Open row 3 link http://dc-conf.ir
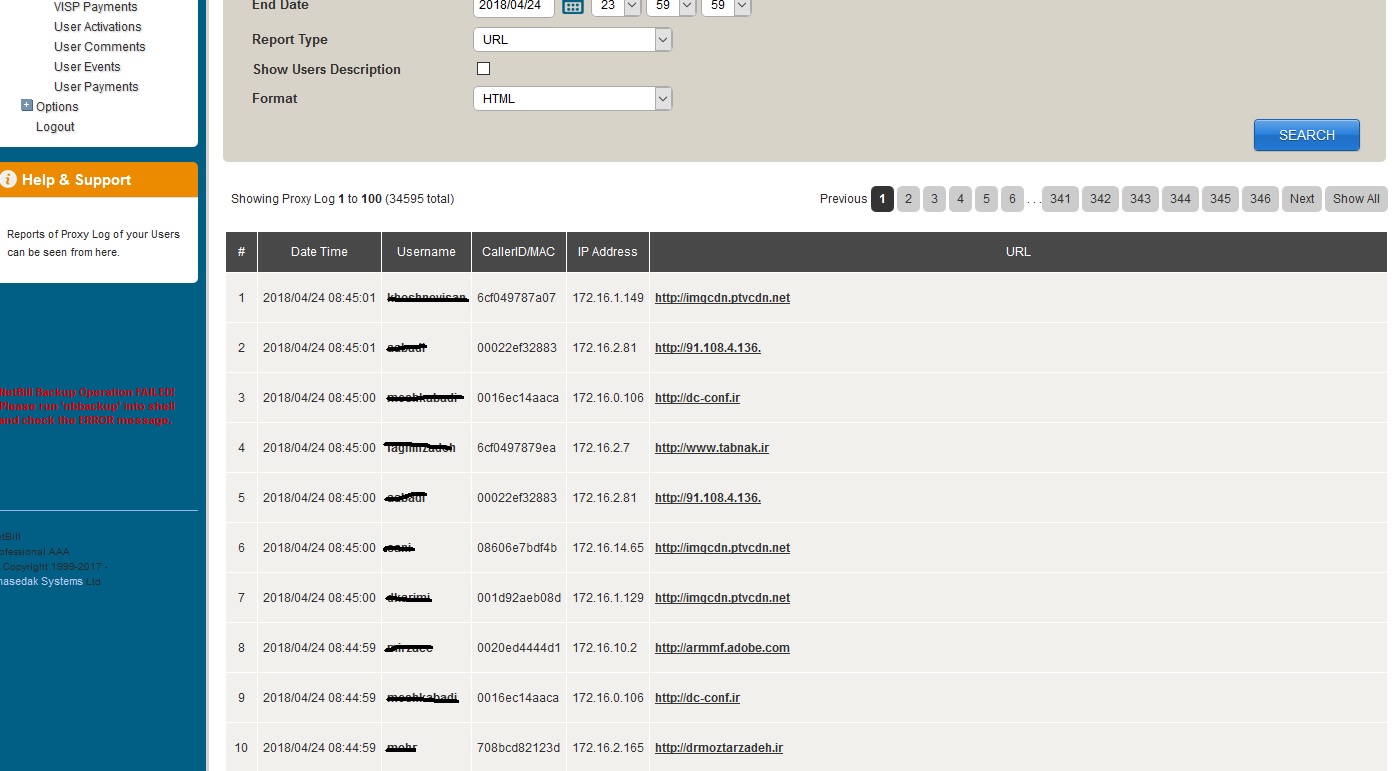The height and width of the screenshot is (771, 1396). pyautogui.click(x=697, y=398)
